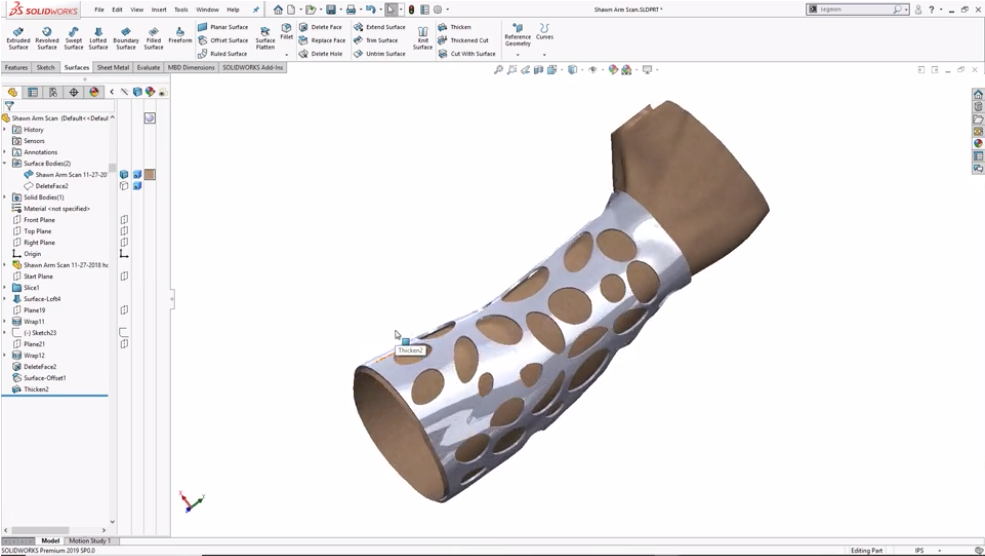Expand the Wrap11 feature
The image size is (985, 556).
tap(5, 322)
